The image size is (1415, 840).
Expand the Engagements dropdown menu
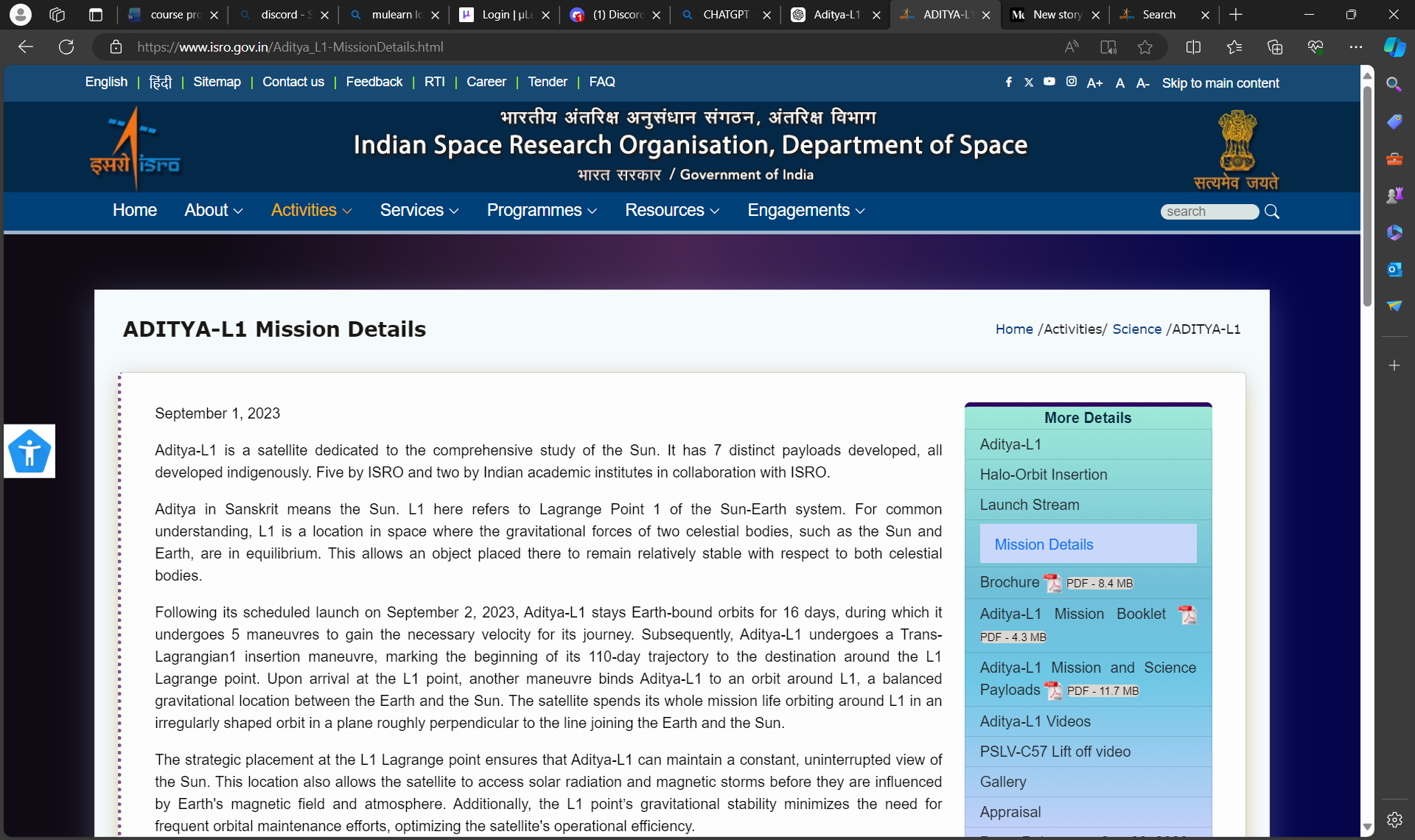click(x=806, y=211)
